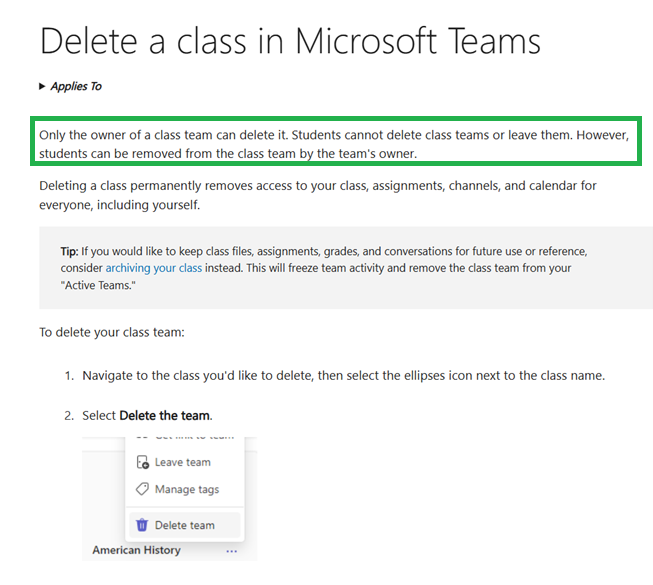
Task: Click the Leave team icon
Action: 142,462
